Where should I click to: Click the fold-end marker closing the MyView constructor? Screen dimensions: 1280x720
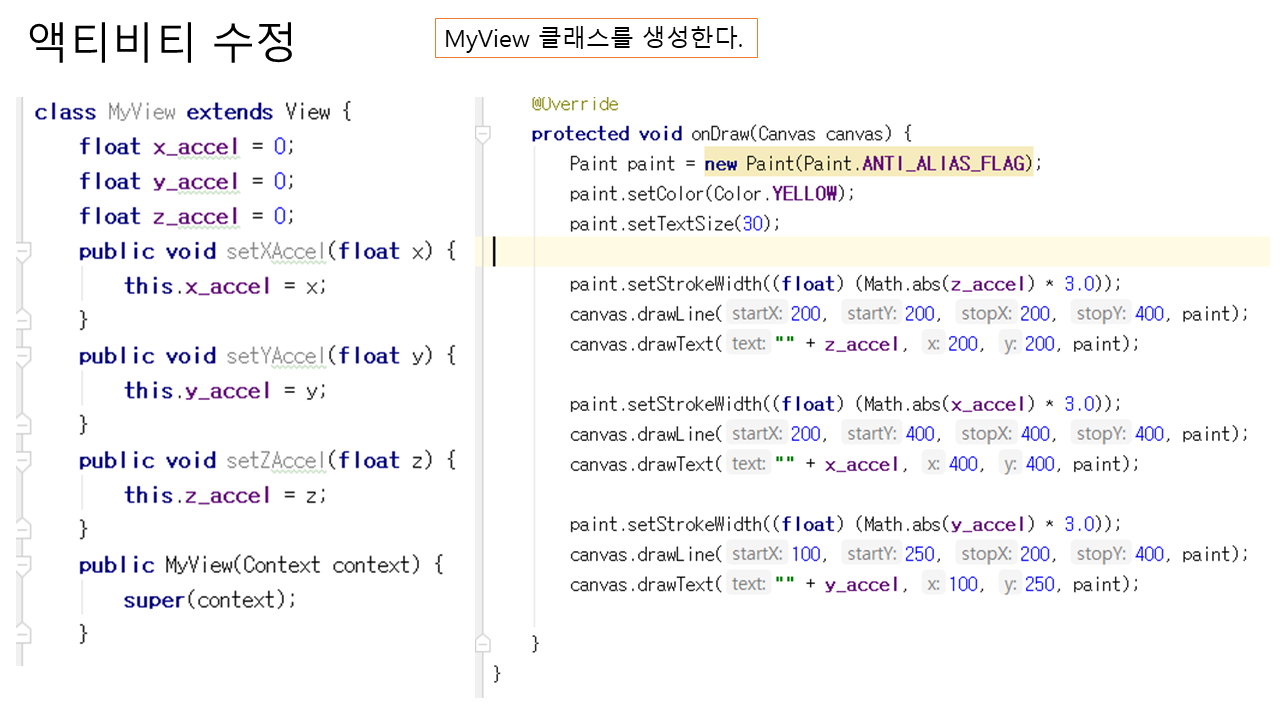tap(23, 634)
